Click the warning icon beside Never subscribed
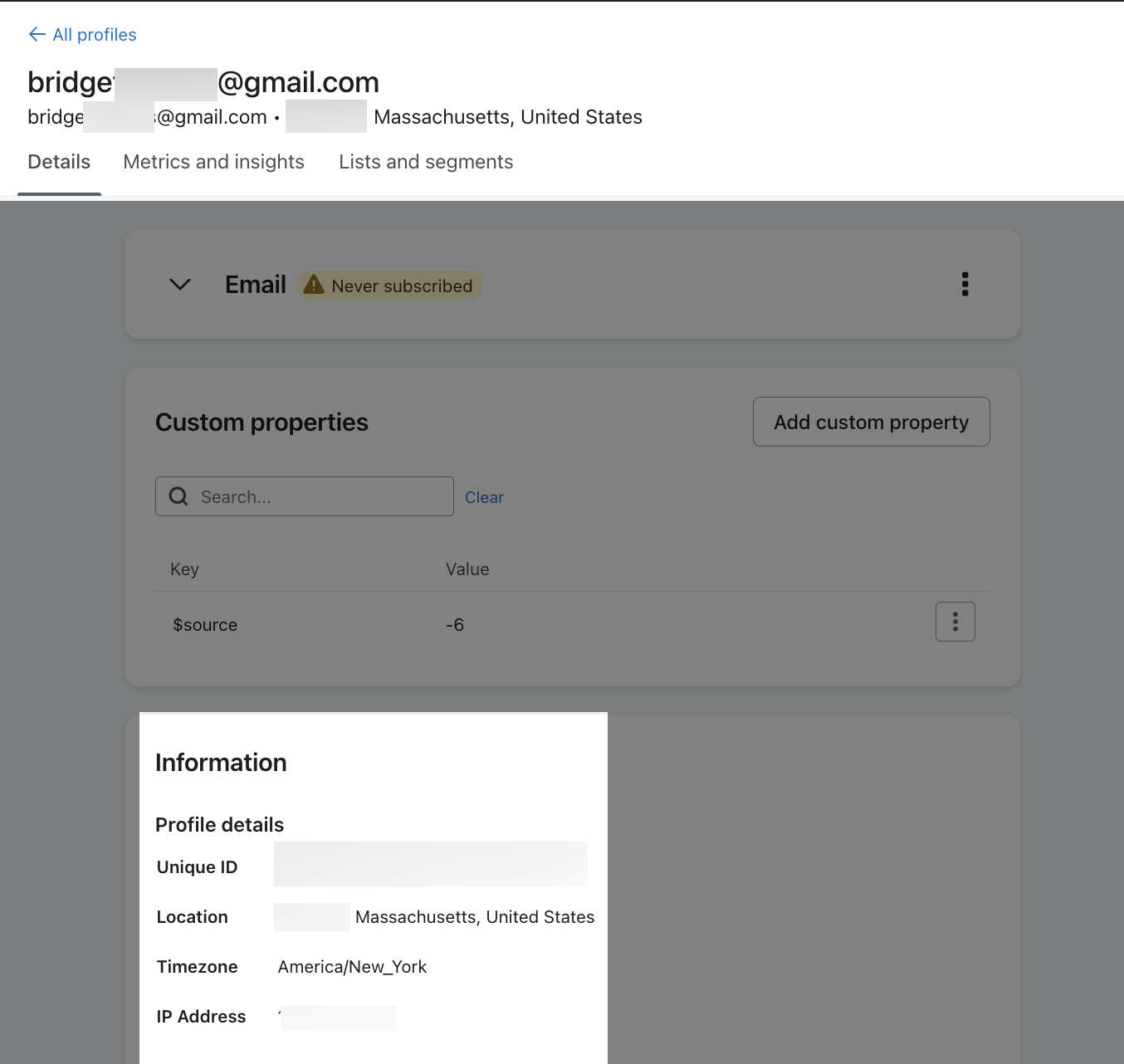 [x=314, y=286]
